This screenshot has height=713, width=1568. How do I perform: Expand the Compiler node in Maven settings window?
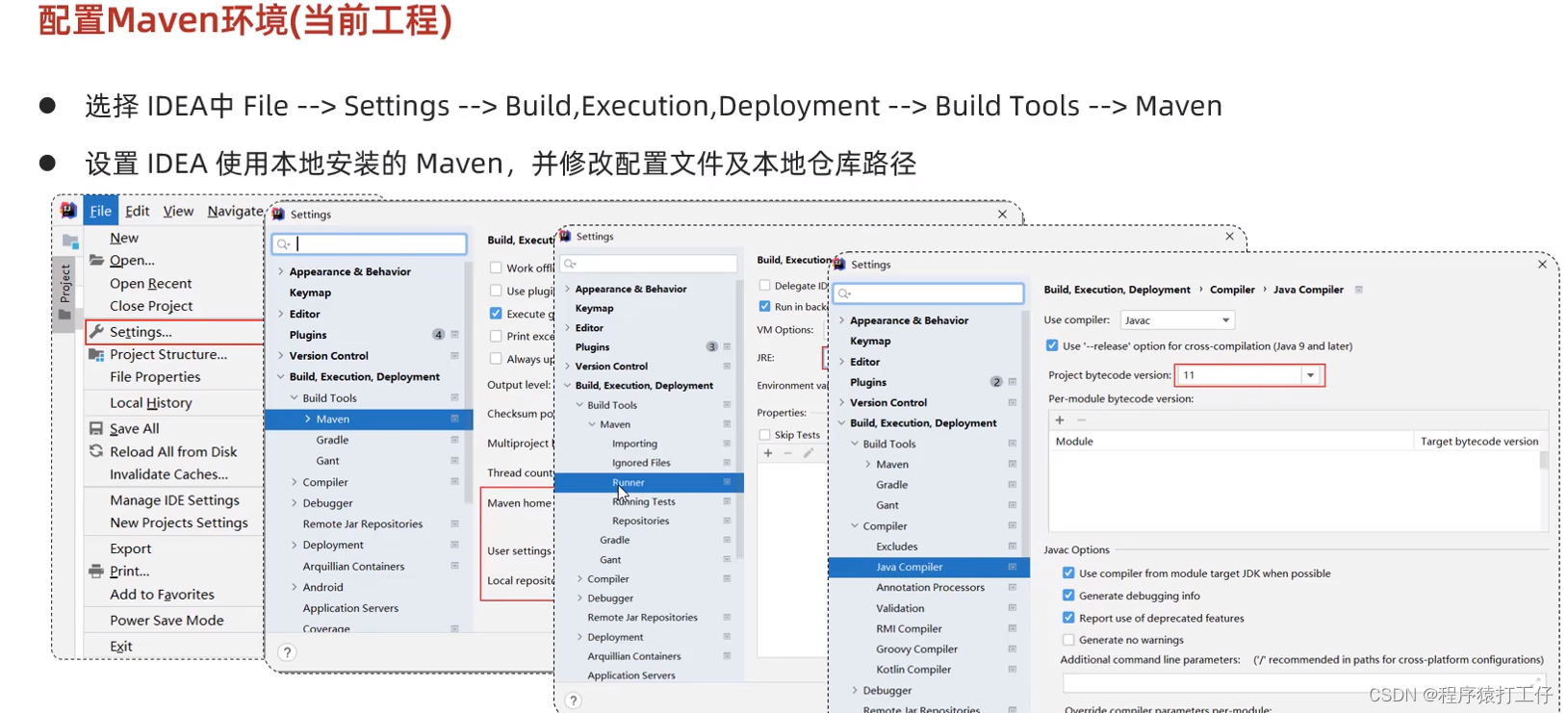295,482
